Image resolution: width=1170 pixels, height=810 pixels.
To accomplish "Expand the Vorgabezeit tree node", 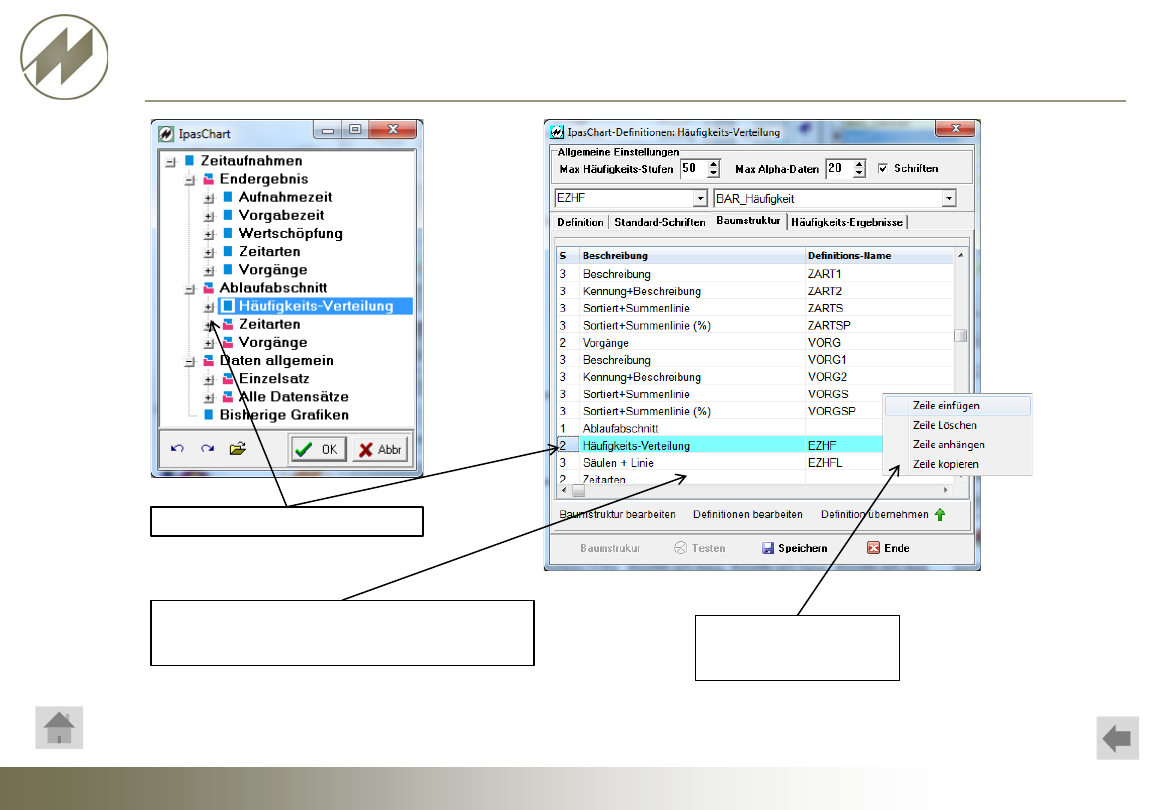I will point(209,216).
